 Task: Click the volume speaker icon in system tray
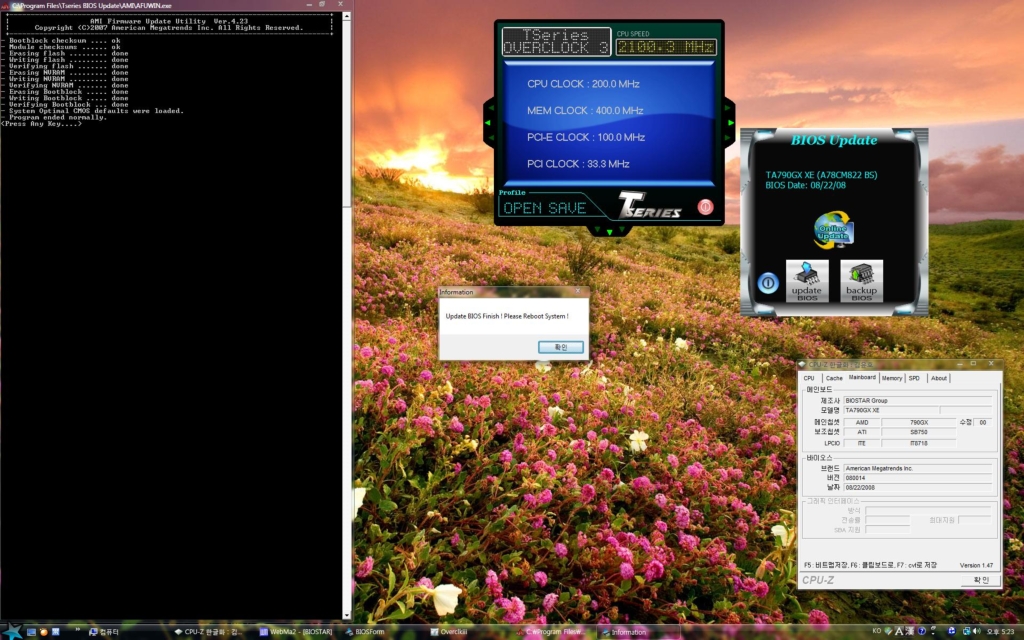pyautogui.click(x=976, y=632)
